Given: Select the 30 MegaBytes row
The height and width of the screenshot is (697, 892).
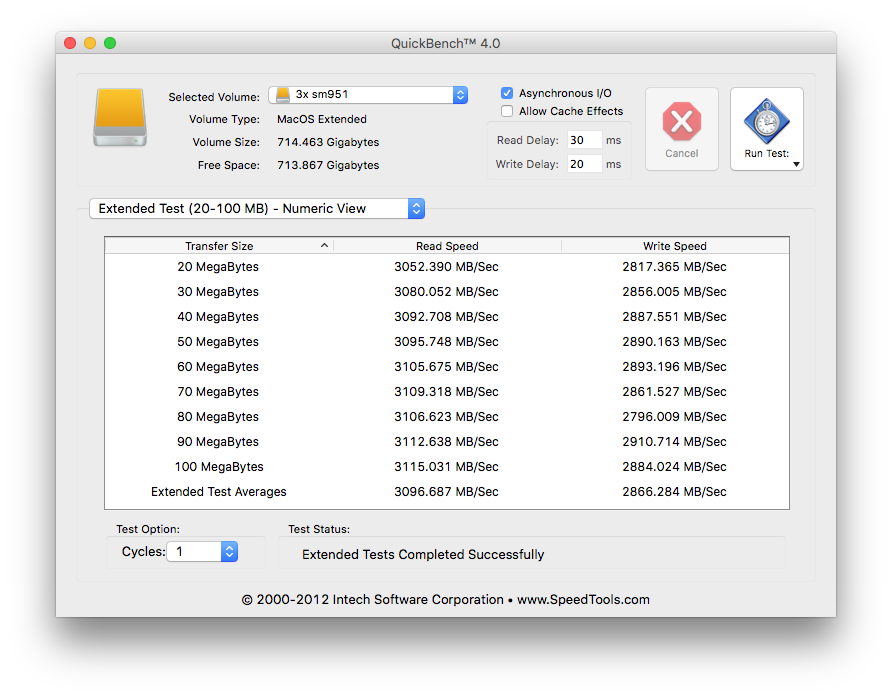Looking at the screenshot, I should [x=447, y=291].
